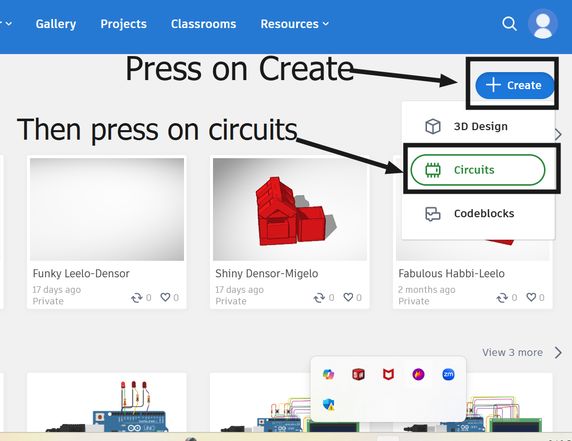Click the right chevron beside 3D Design row
This screenshot has width=572, height=441.
[x=558, y=134]
